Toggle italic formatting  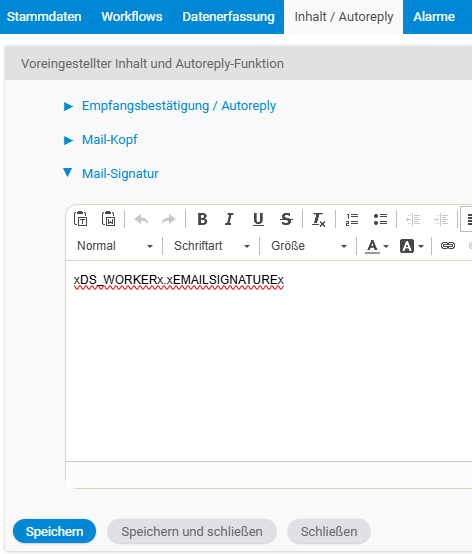point(230,219)
